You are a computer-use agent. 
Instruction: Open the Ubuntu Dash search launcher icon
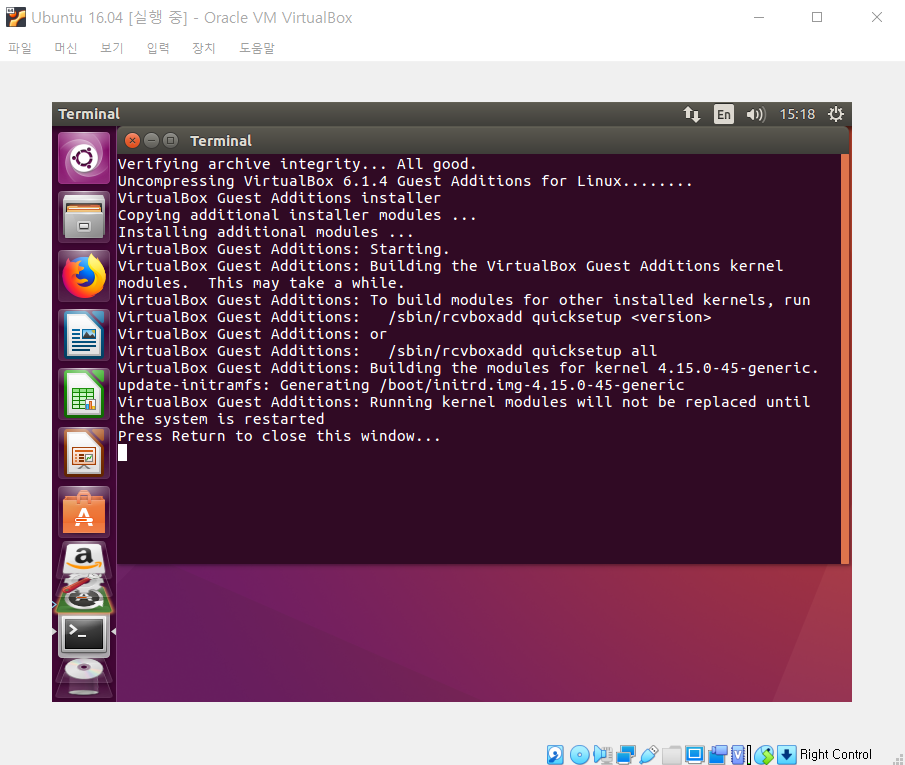click(x=84, y=158)
